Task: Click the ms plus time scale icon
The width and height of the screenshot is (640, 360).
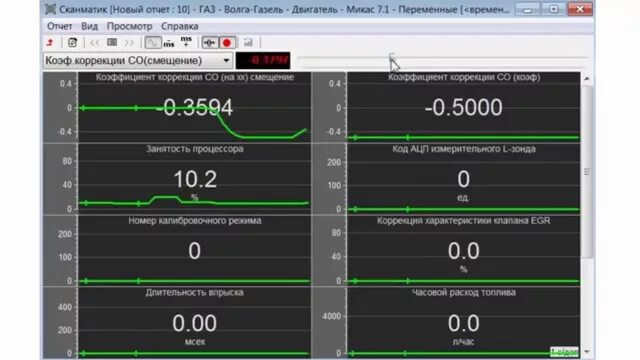Action: (x=186, y=42)
